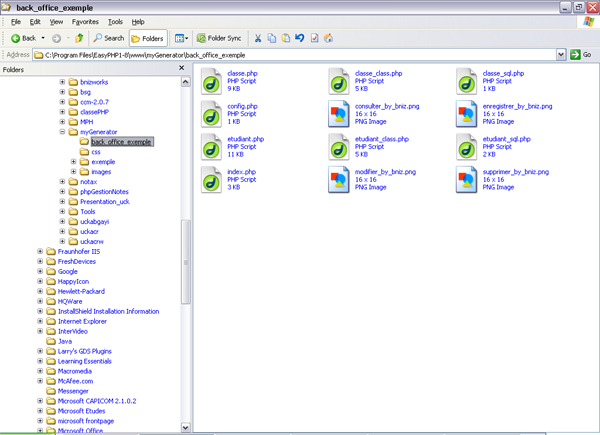Open classe.php Dreamweaver file icon
Screen dimensions: 600x435
[211, 81]
